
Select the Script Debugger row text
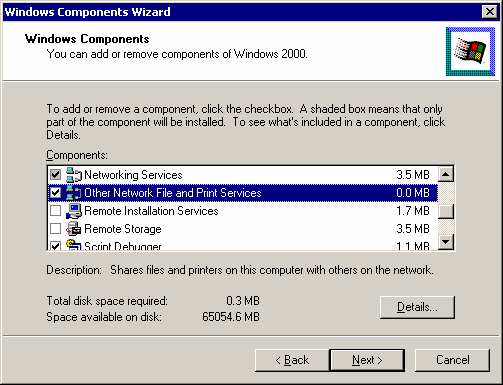coord(123,246)
